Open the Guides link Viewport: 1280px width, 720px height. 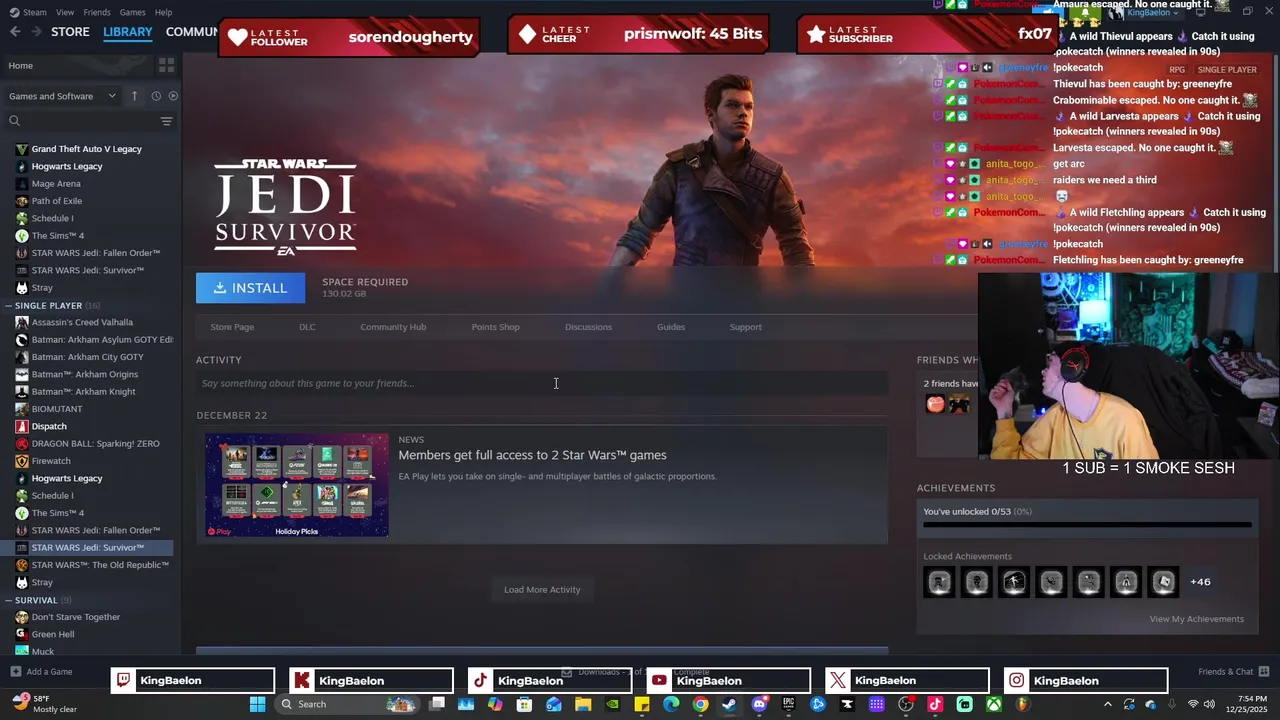coord(671,327)
